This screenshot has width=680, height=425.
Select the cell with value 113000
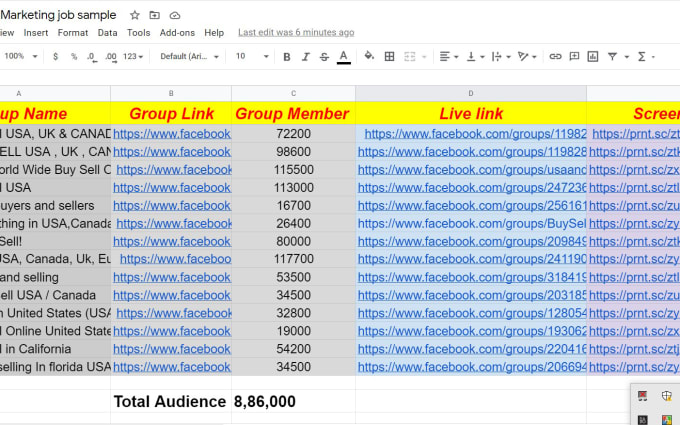click(293, 188)
